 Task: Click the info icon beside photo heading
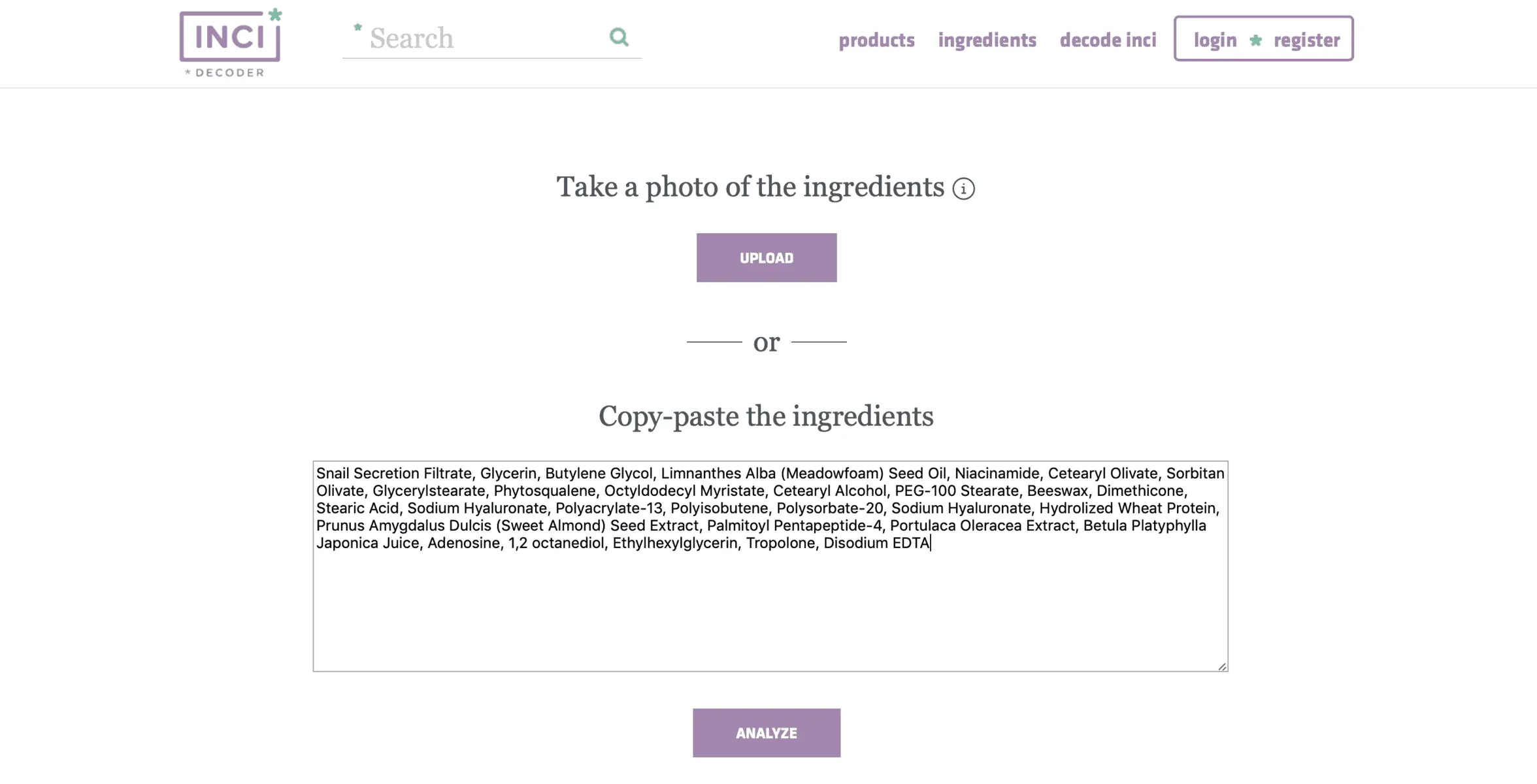[x=963, y=189]
